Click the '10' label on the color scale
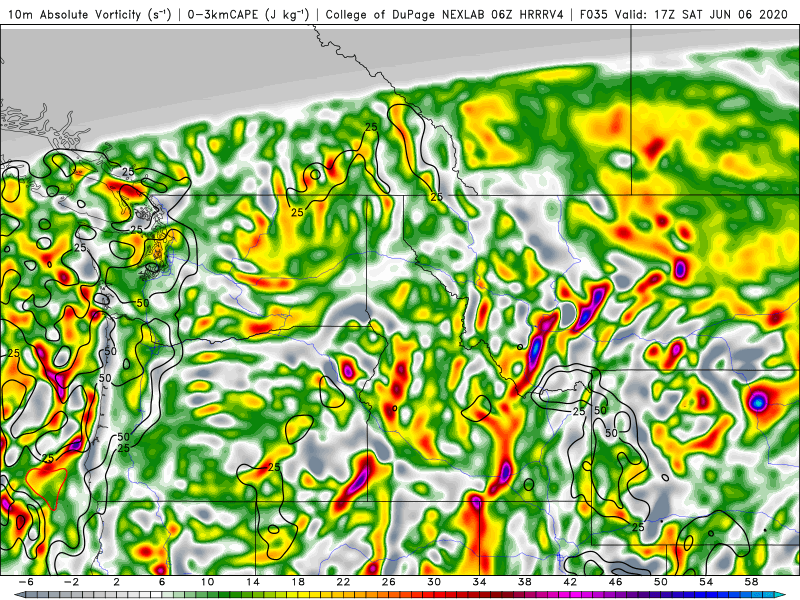This screenshot has height=600, width=800. [207, 582]
